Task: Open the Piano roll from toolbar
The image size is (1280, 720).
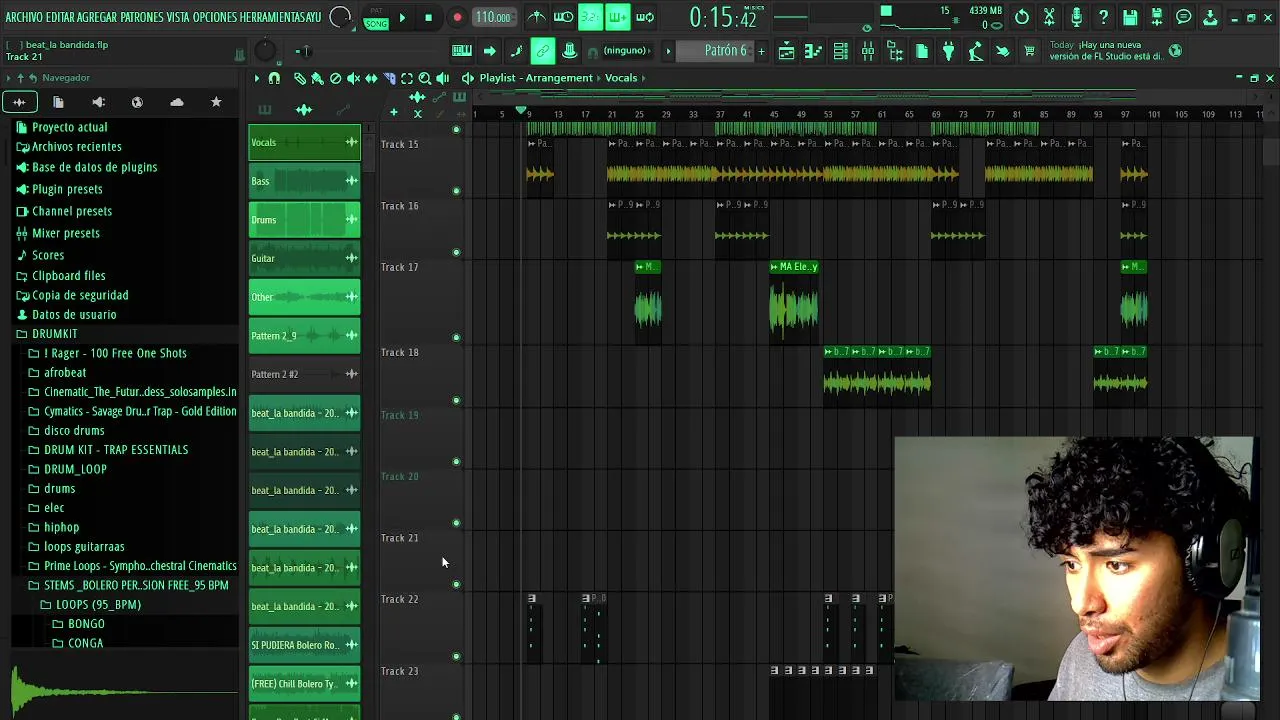Action: click(x=813, y=51)
